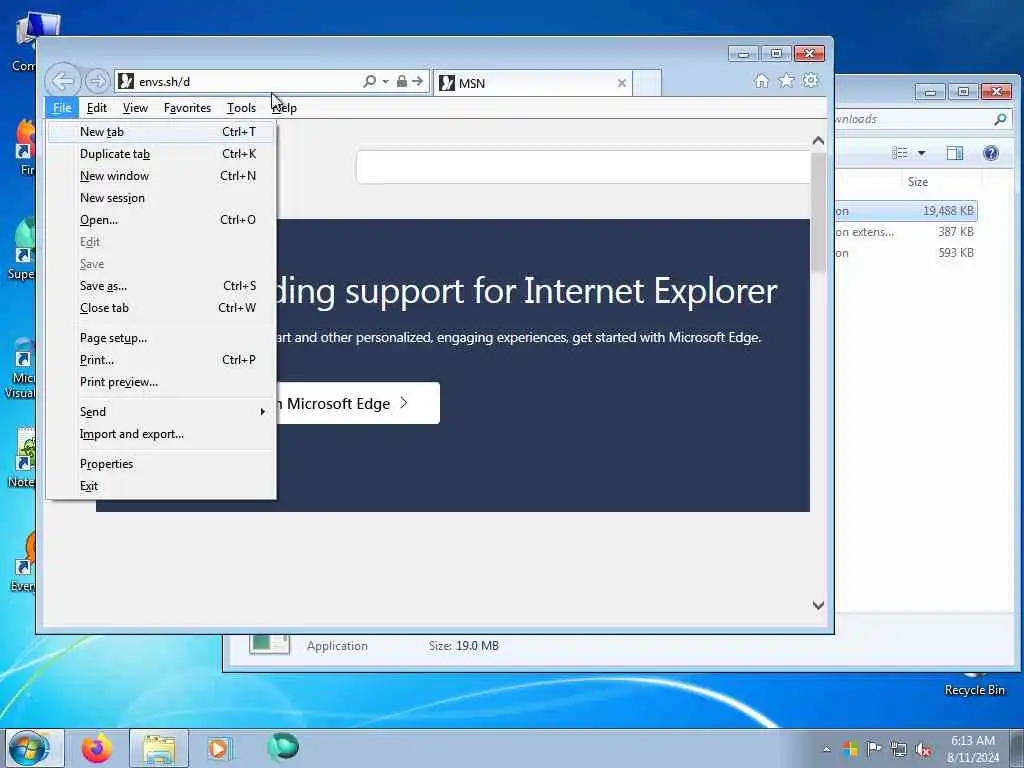This screenshot has width=1024, height=768.
Task: Choose New session menu entry
Action: [161, 198]
